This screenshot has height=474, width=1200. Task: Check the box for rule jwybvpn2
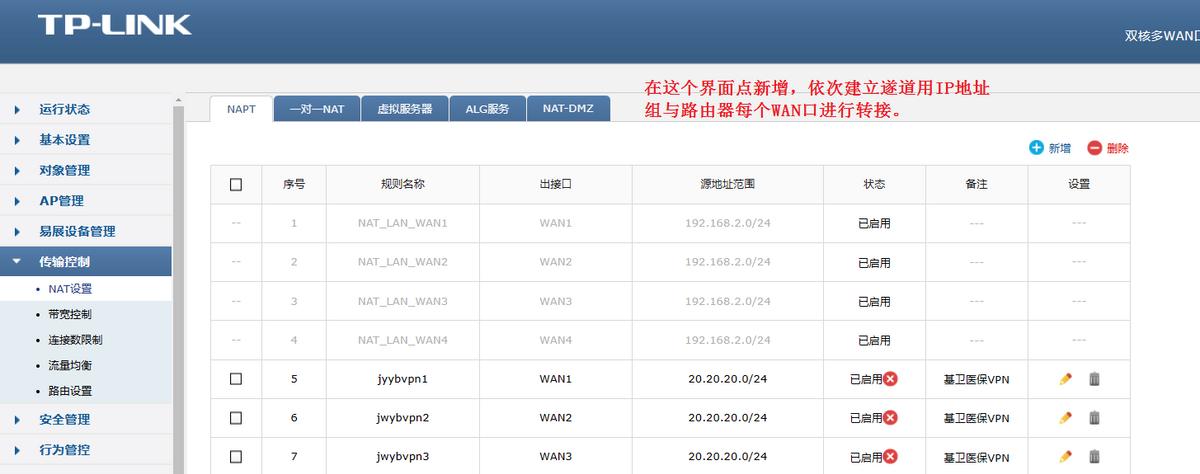coord(236,417)
